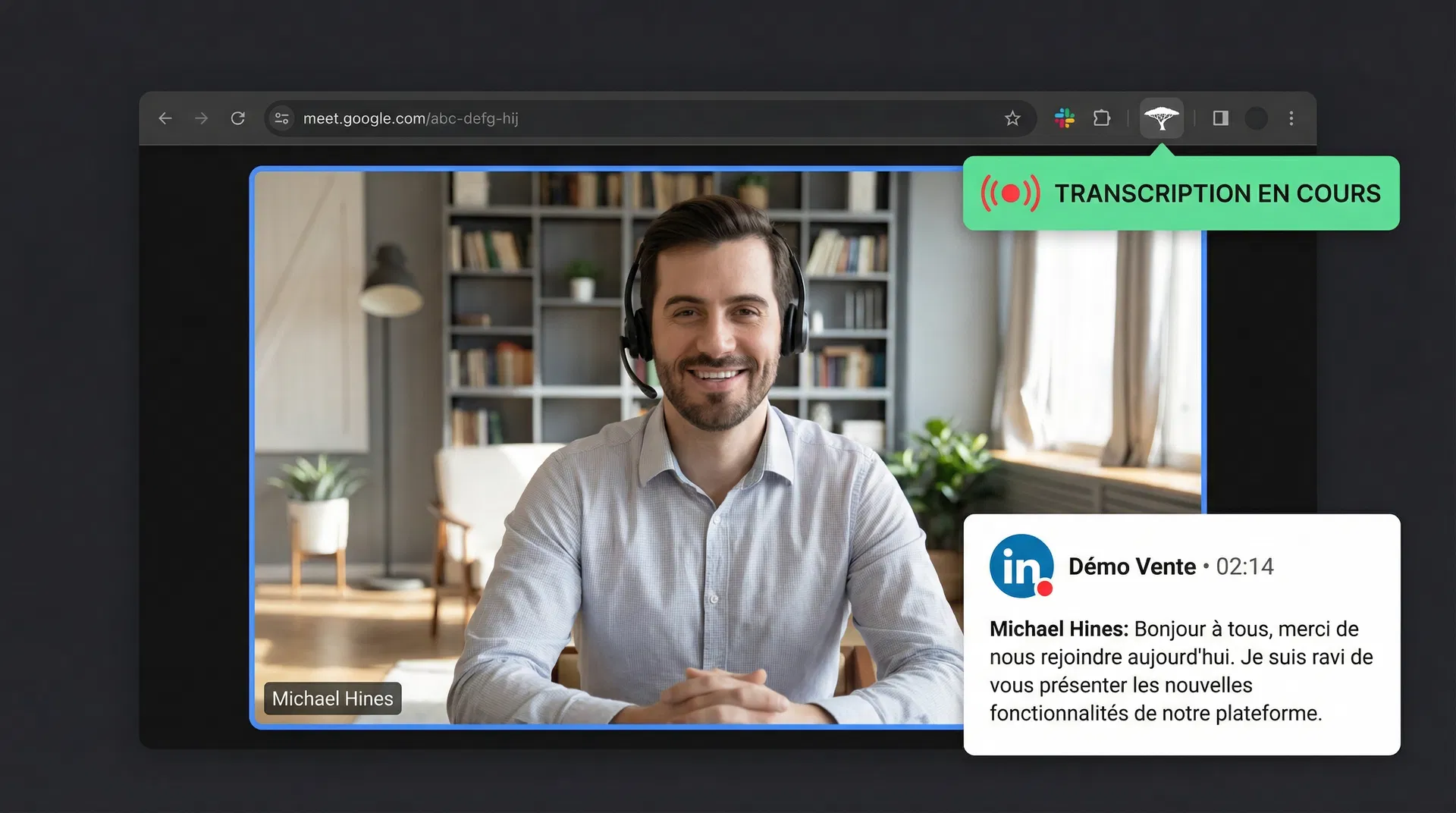Click the 02:14 timestamp on the transcript

tap(1244, 566)
